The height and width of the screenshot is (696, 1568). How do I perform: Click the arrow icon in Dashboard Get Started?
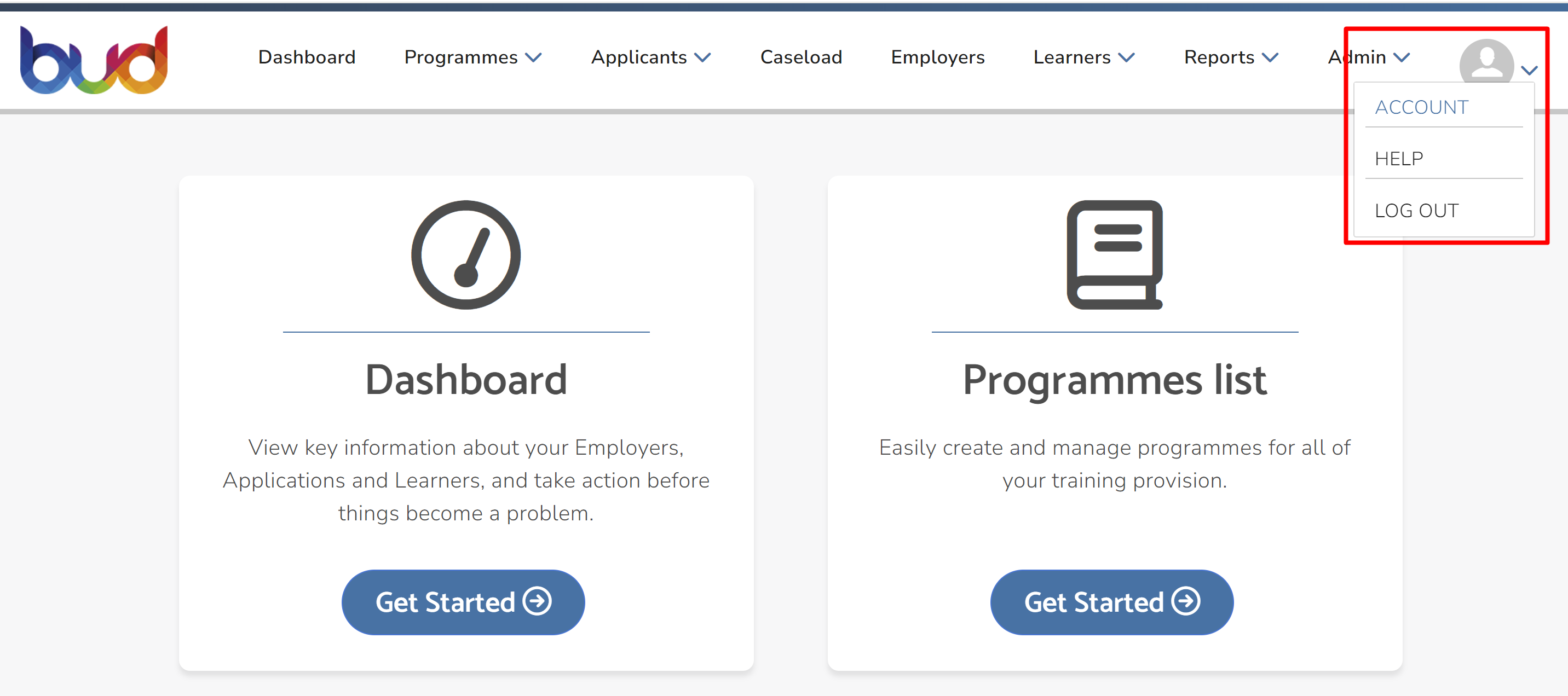tap(538, 601)
